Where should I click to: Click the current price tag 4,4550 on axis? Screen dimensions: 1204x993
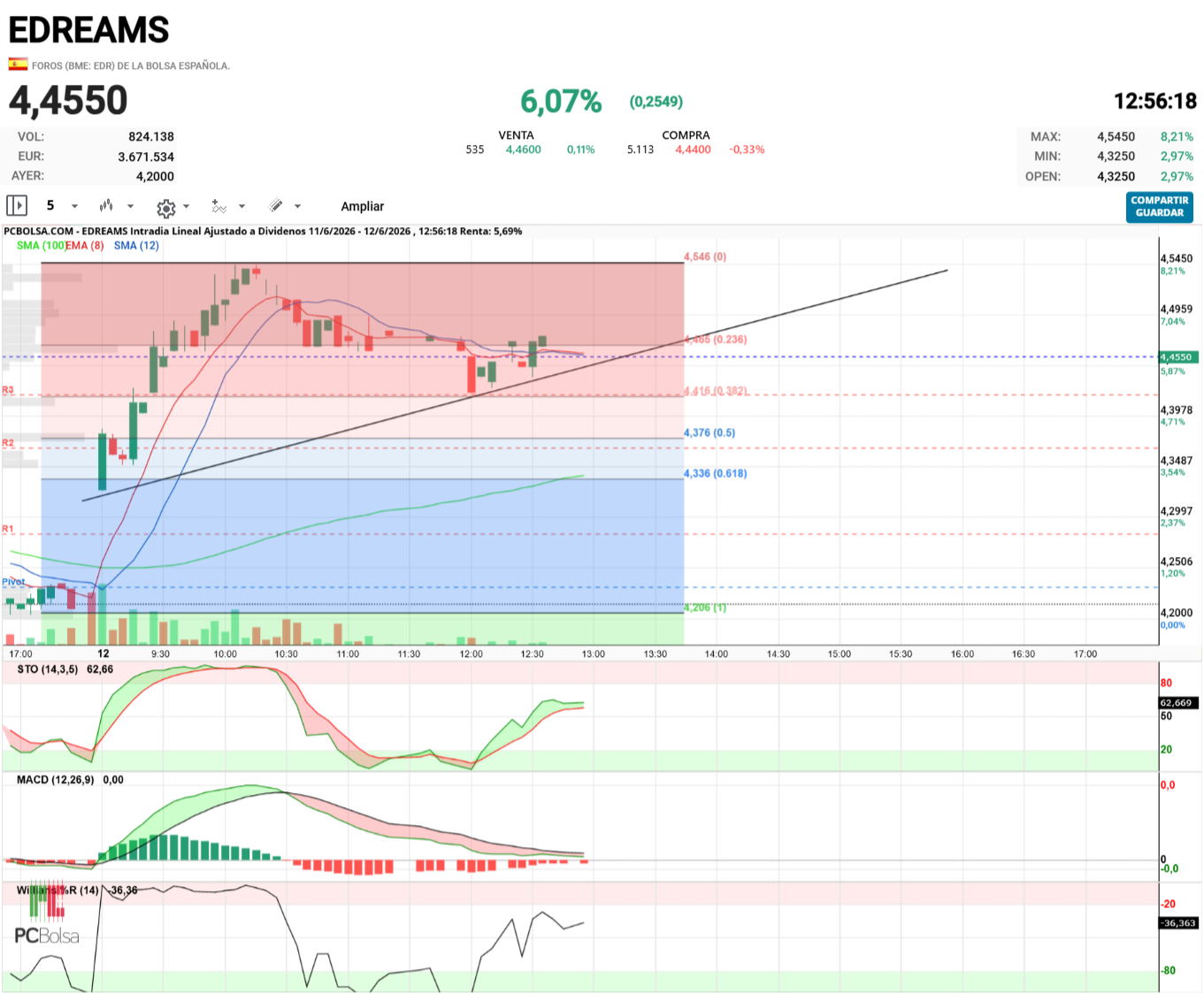pyautogui.click(x=1179, y=357)
